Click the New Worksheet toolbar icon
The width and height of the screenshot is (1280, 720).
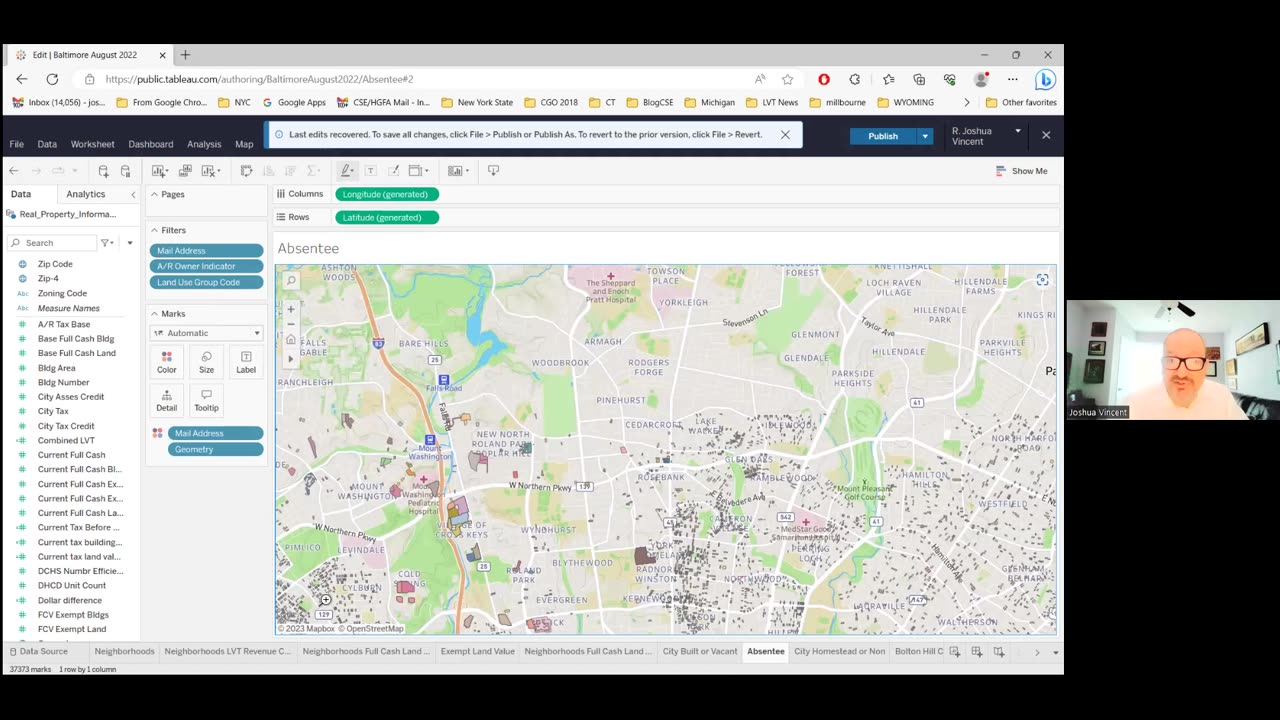tap(158, 171)
